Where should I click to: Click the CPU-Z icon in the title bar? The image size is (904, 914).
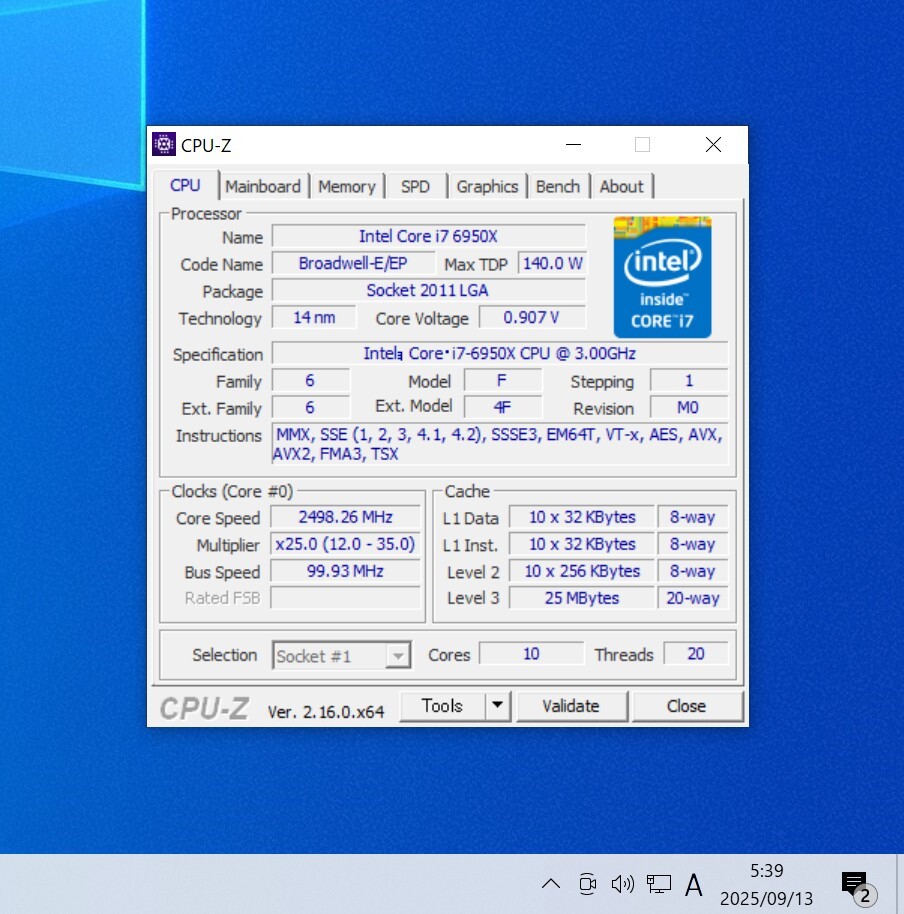click(x=164, y=145)
